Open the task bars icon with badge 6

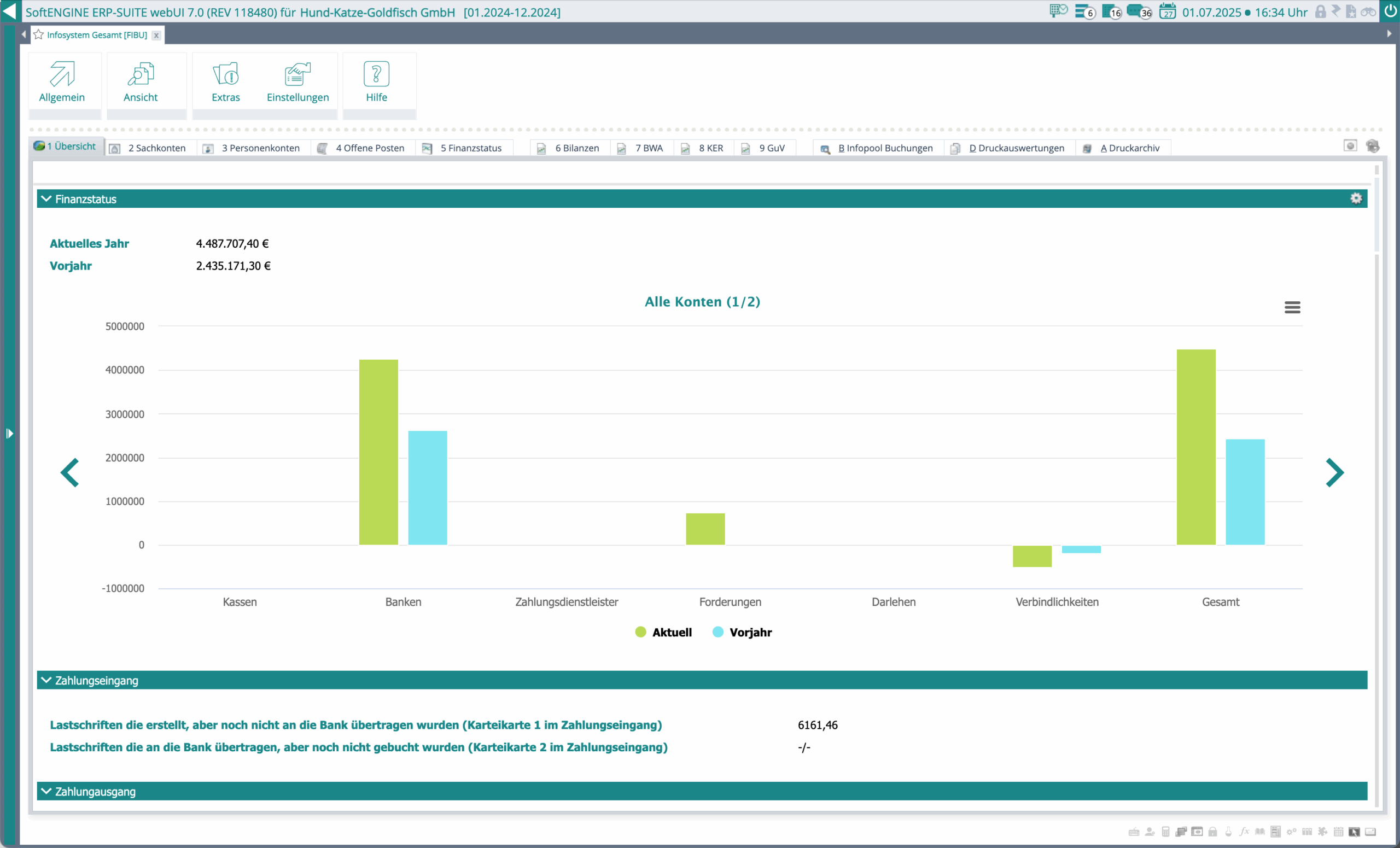[1084, 11]
